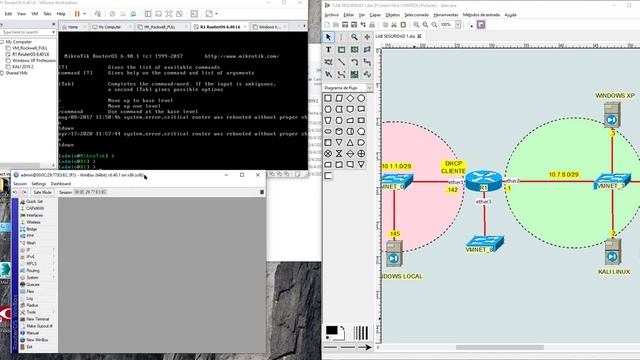Click the Zoom in icon in Dia toolbar
Image resolution: width=640 pixels, height=360 pixels.
[416, 25]
